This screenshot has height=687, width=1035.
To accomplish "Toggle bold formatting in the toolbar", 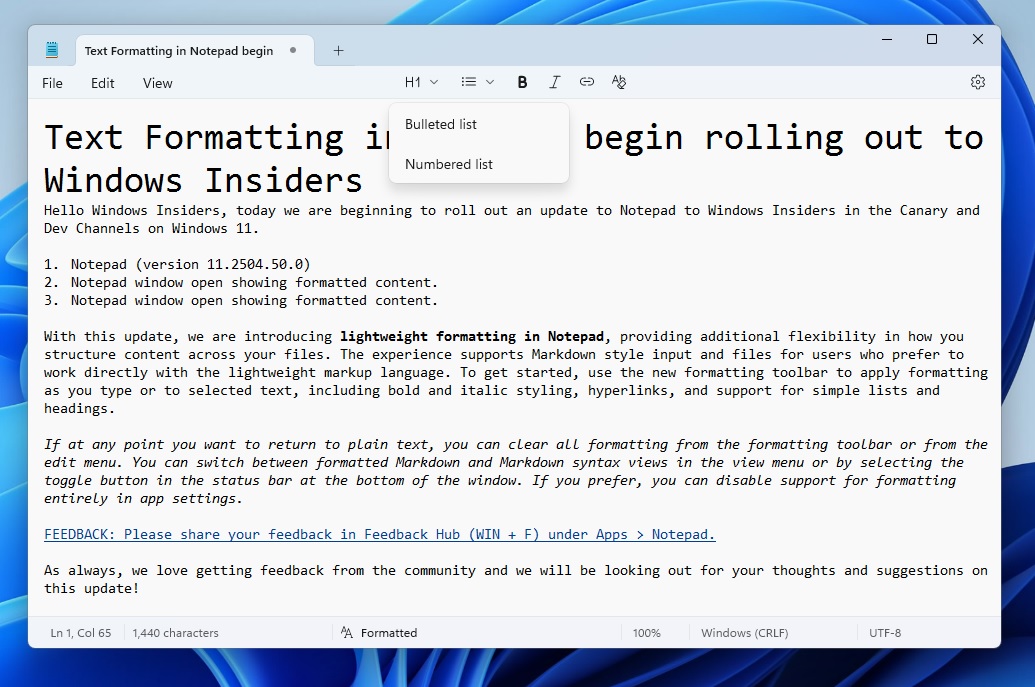I will coord(522,82).
